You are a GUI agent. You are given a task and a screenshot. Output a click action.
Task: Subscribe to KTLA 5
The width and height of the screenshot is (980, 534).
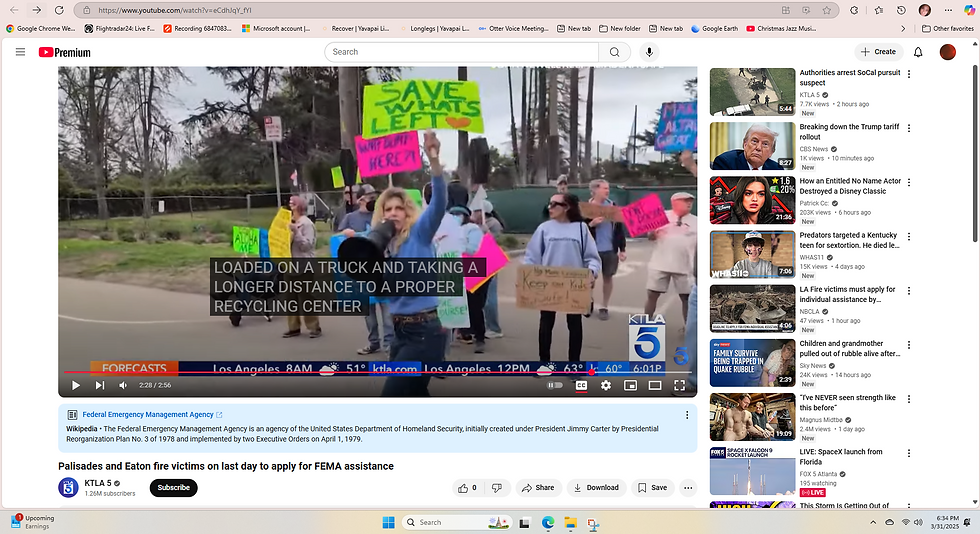click(x=174, y=488)
